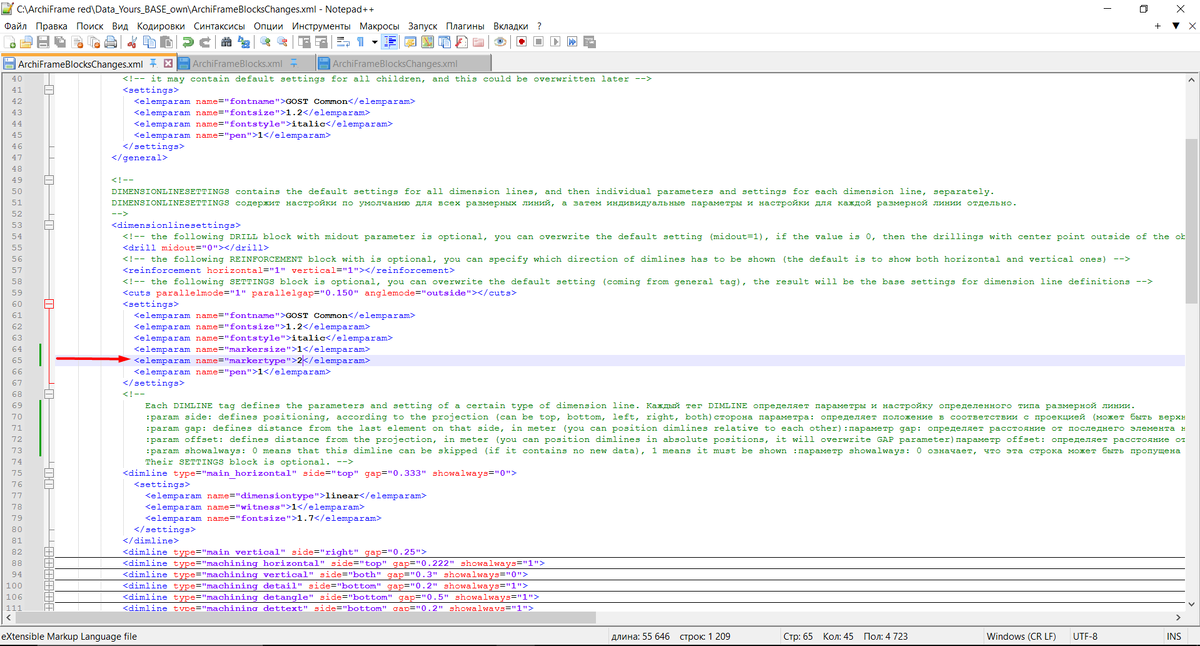The width and height of the screenshot is (1200, 646).
Task: Print the document using the printer icon
Action: [x=111, y=42]
